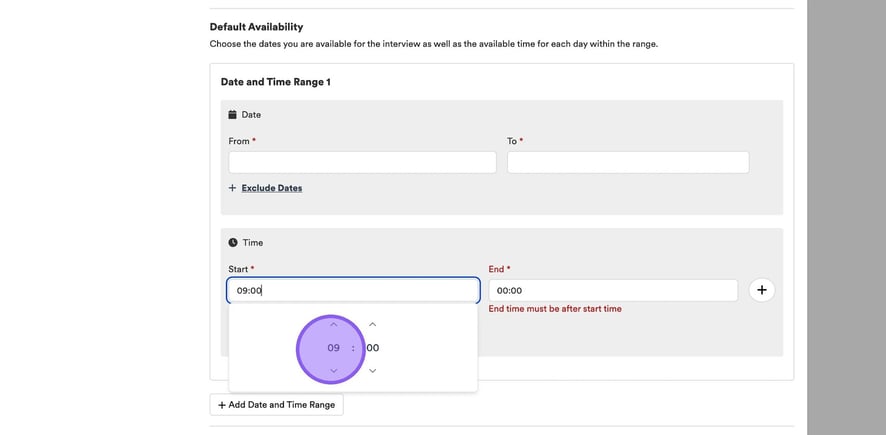This screenshot has width=886, height=435.
Task: Increase minutes with the up chevron
Action: [372, 324]
